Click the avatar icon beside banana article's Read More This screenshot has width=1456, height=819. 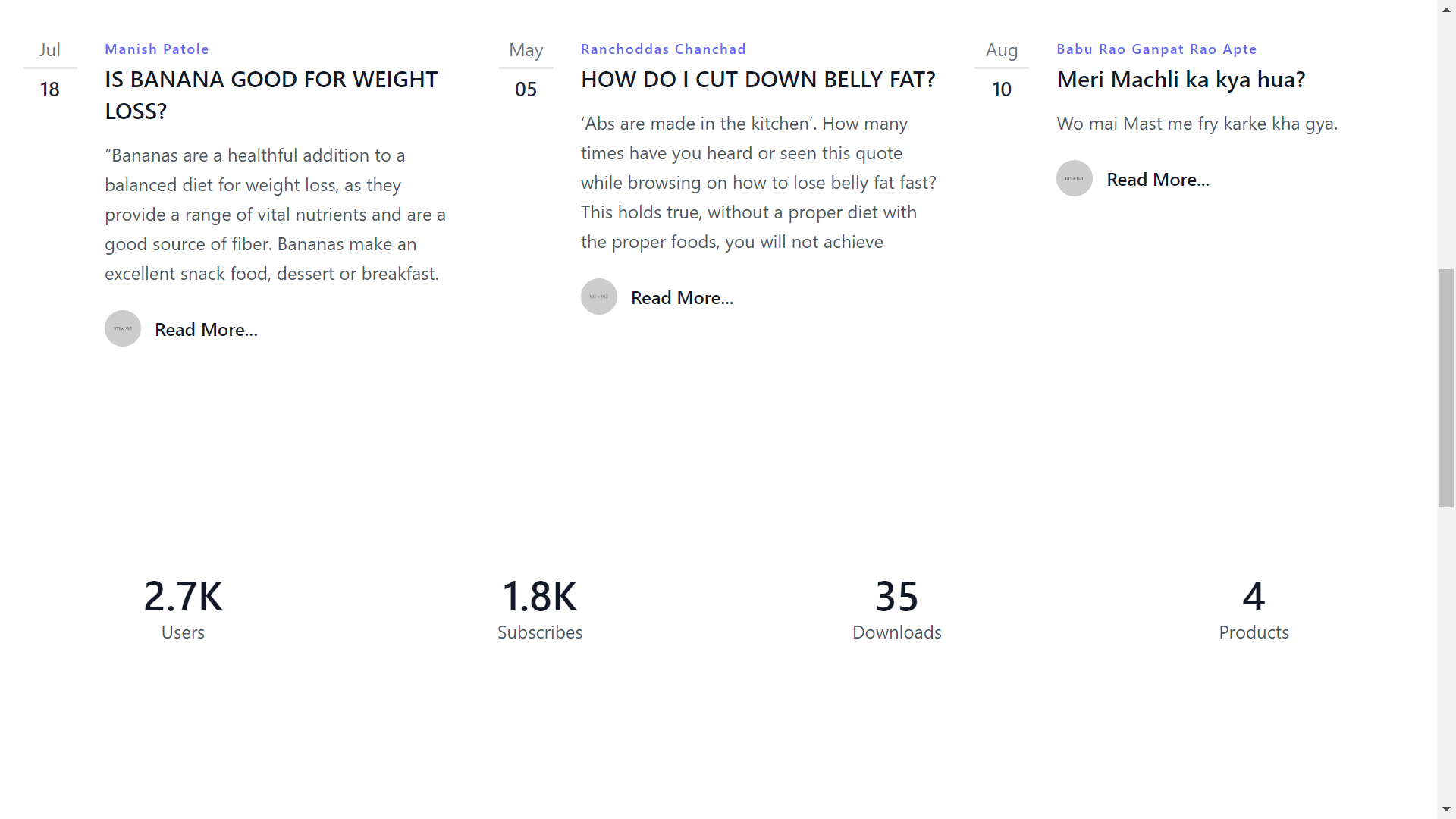pos(122,328)
